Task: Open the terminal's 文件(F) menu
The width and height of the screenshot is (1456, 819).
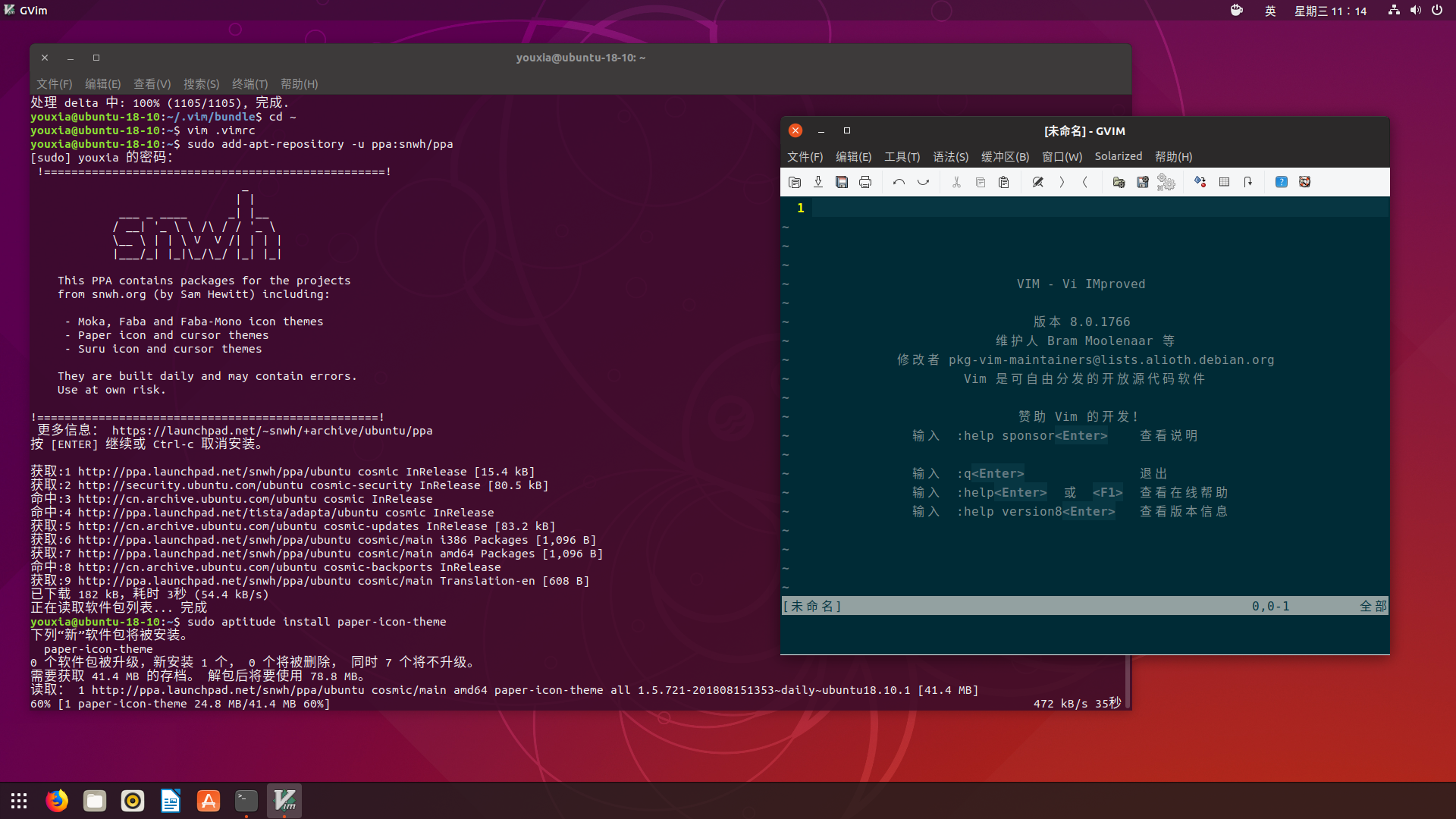Action: point(54,84)
